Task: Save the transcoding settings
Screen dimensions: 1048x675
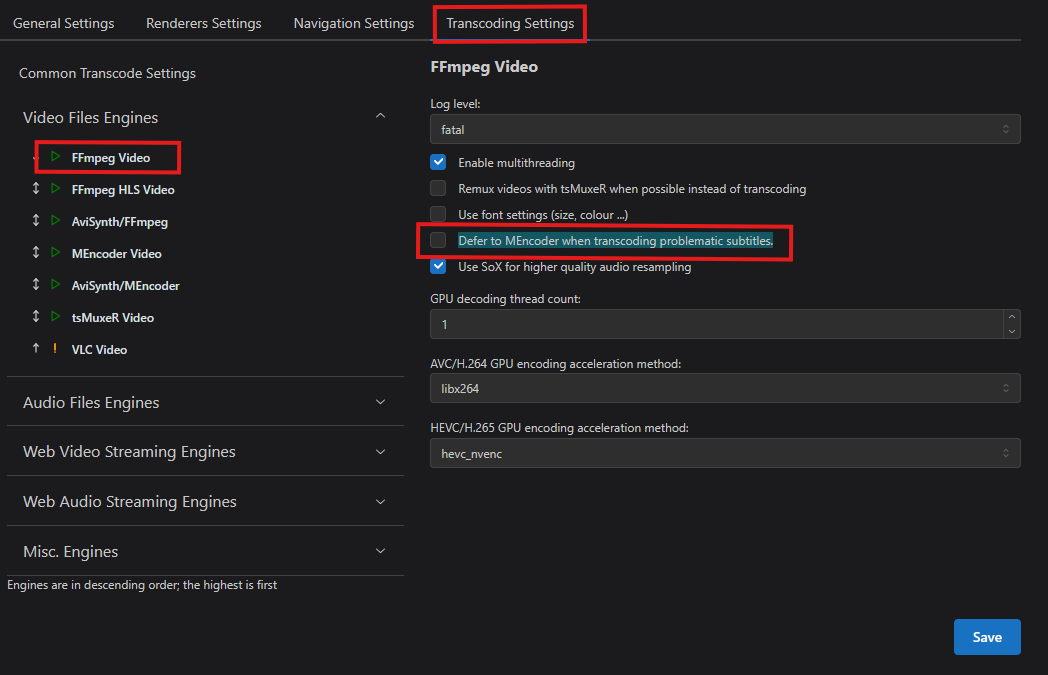Action: (x=987, y=637)
